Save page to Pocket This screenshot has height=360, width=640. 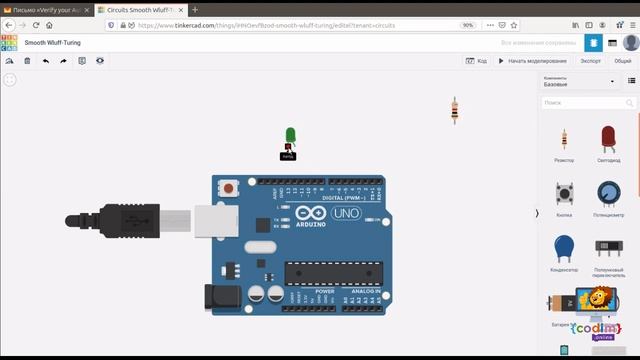[x=502, y=25]
